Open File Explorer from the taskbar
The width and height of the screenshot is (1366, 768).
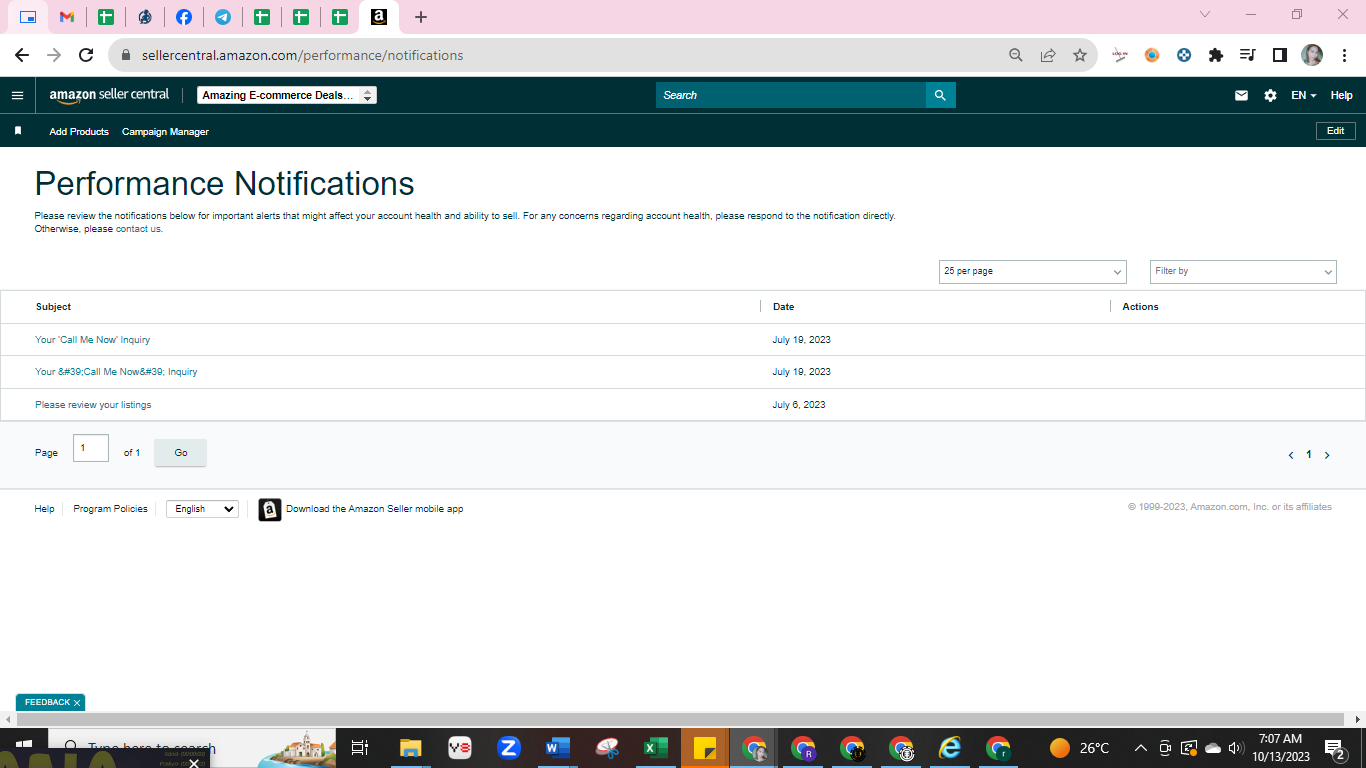(410, 748)
